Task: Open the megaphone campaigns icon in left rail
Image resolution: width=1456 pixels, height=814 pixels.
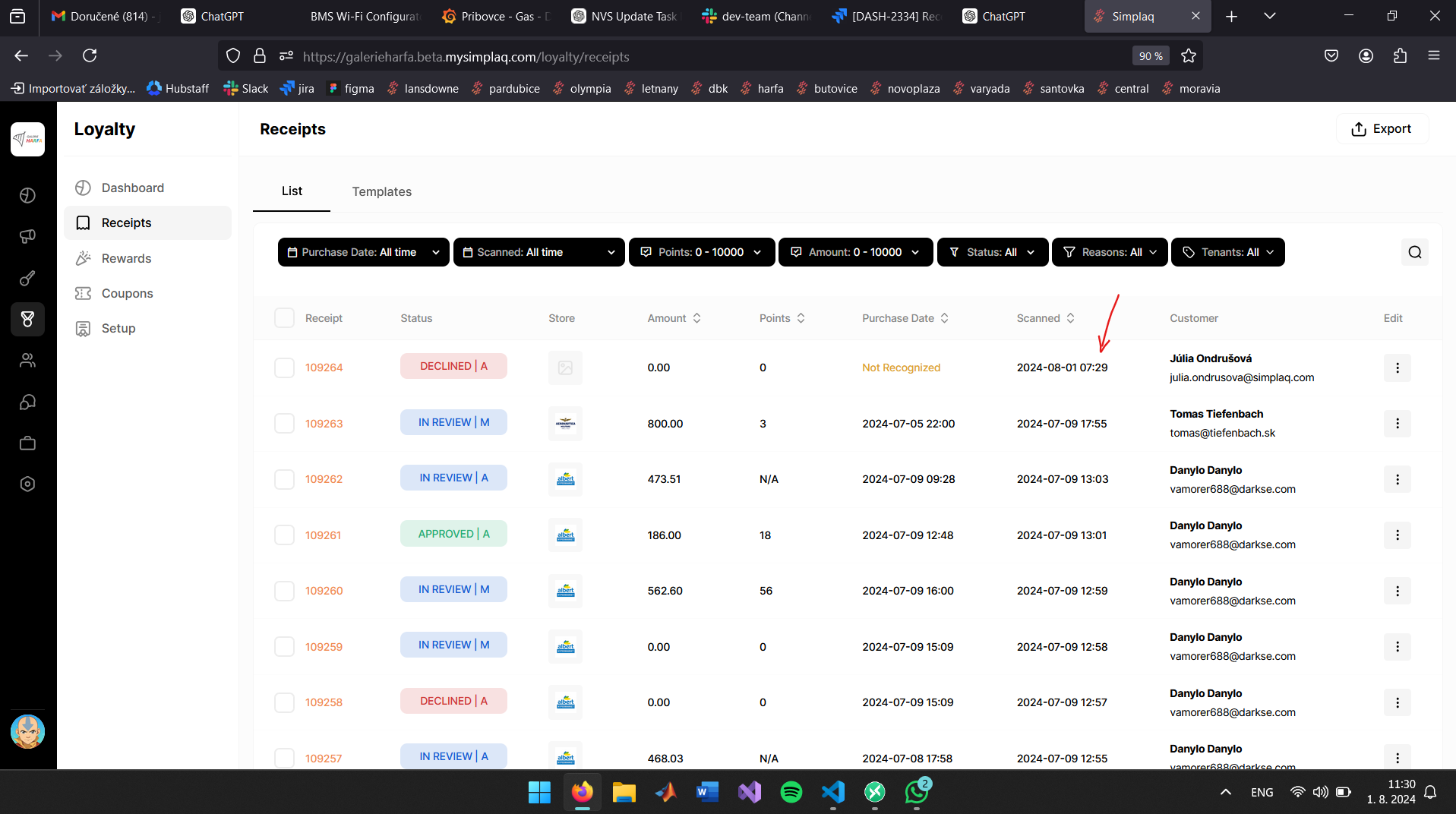Action: tap(27, 236)
